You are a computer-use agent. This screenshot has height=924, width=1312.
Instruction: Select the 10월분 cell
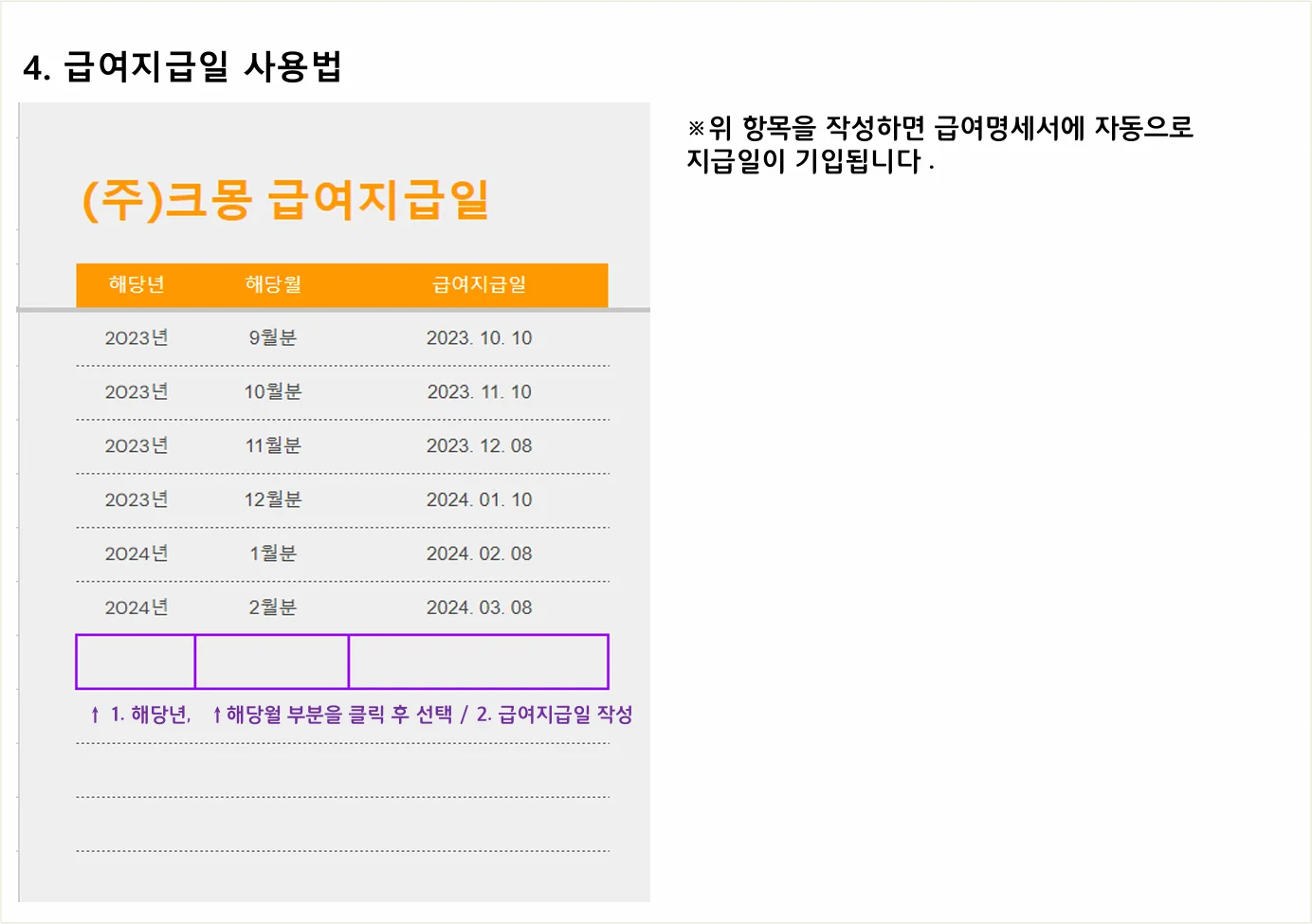coord(273,392)
